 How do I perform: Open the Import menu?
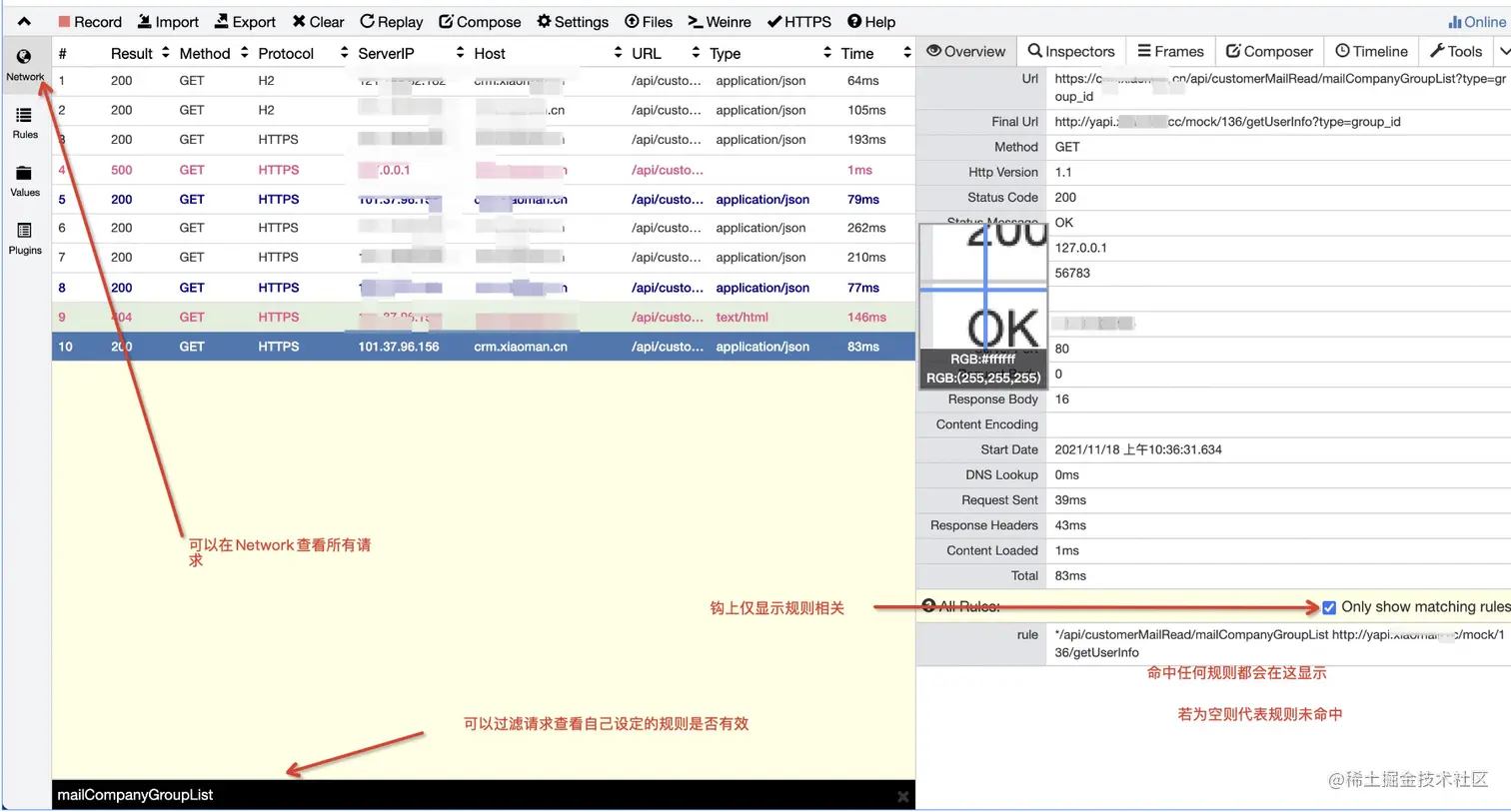click(x=168, y=21)
